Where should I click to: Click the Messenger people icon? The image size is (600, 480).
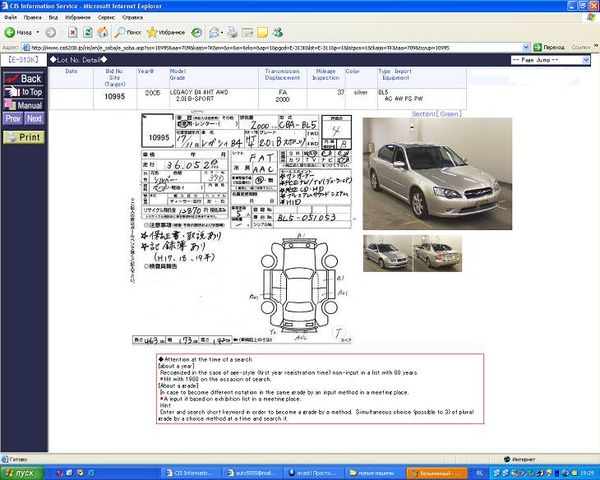278,33
